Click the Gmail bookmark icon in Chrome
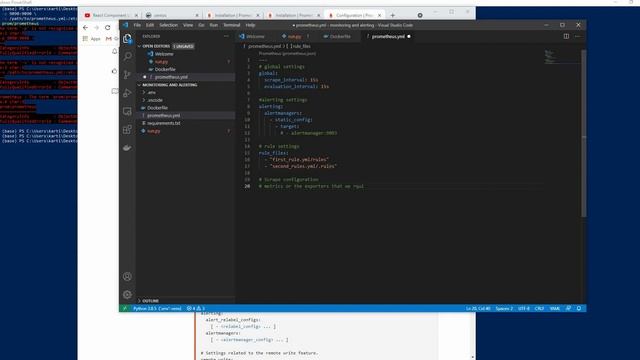This screenshot has height=360, width=640. [x=109, y=39]
